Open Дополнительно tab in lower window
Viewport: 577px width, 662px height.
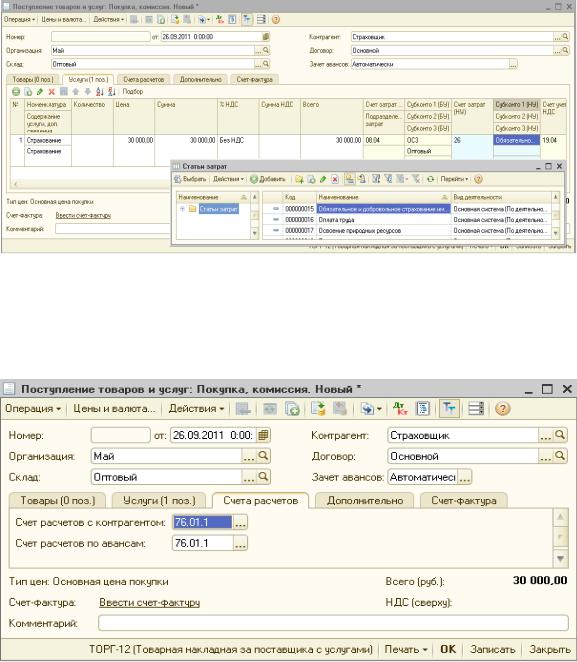point(365,501)
